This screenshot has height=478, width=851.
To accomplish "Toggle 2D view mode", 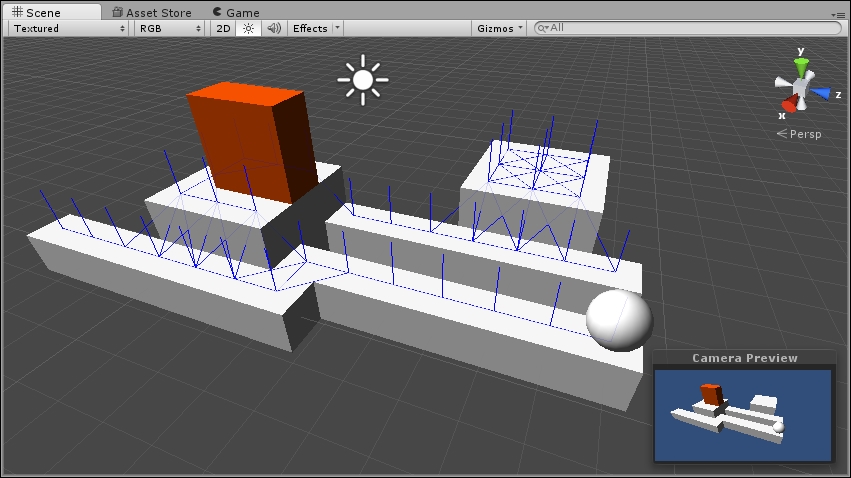I will pos(223,28).
